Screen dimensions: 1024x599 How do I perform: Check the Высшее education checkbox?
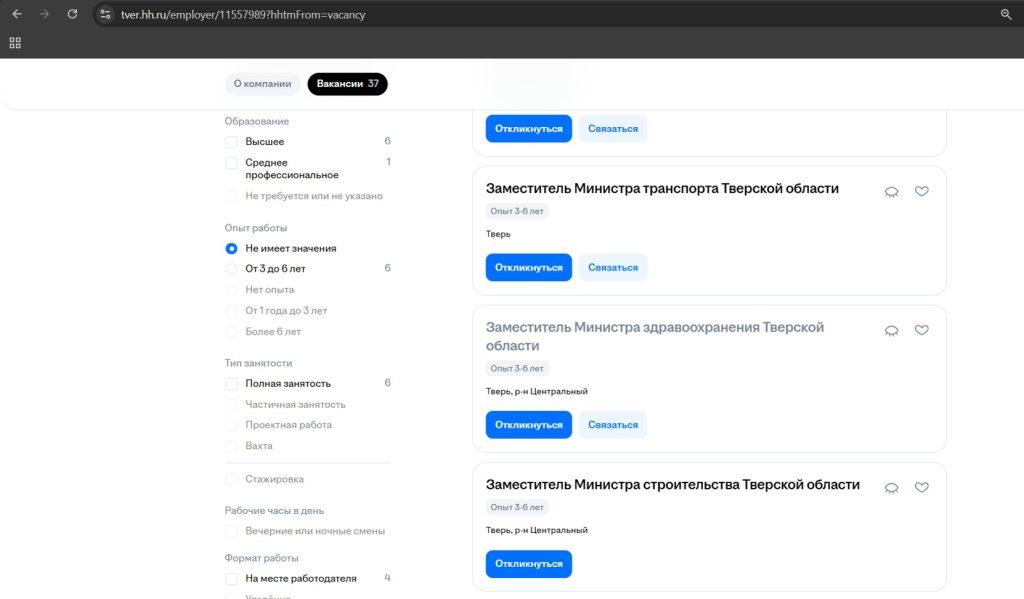coord(232,142)
